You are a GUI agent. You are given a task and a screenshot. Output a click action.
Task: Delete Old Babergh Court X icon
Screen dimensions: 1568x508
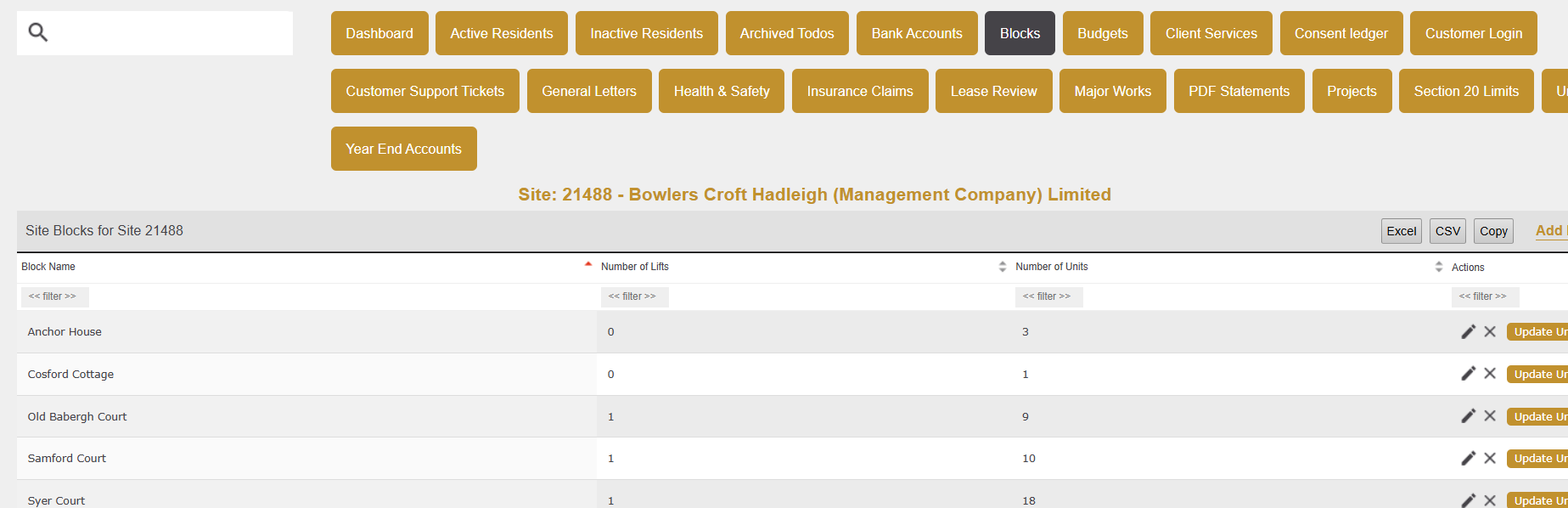1490,415
